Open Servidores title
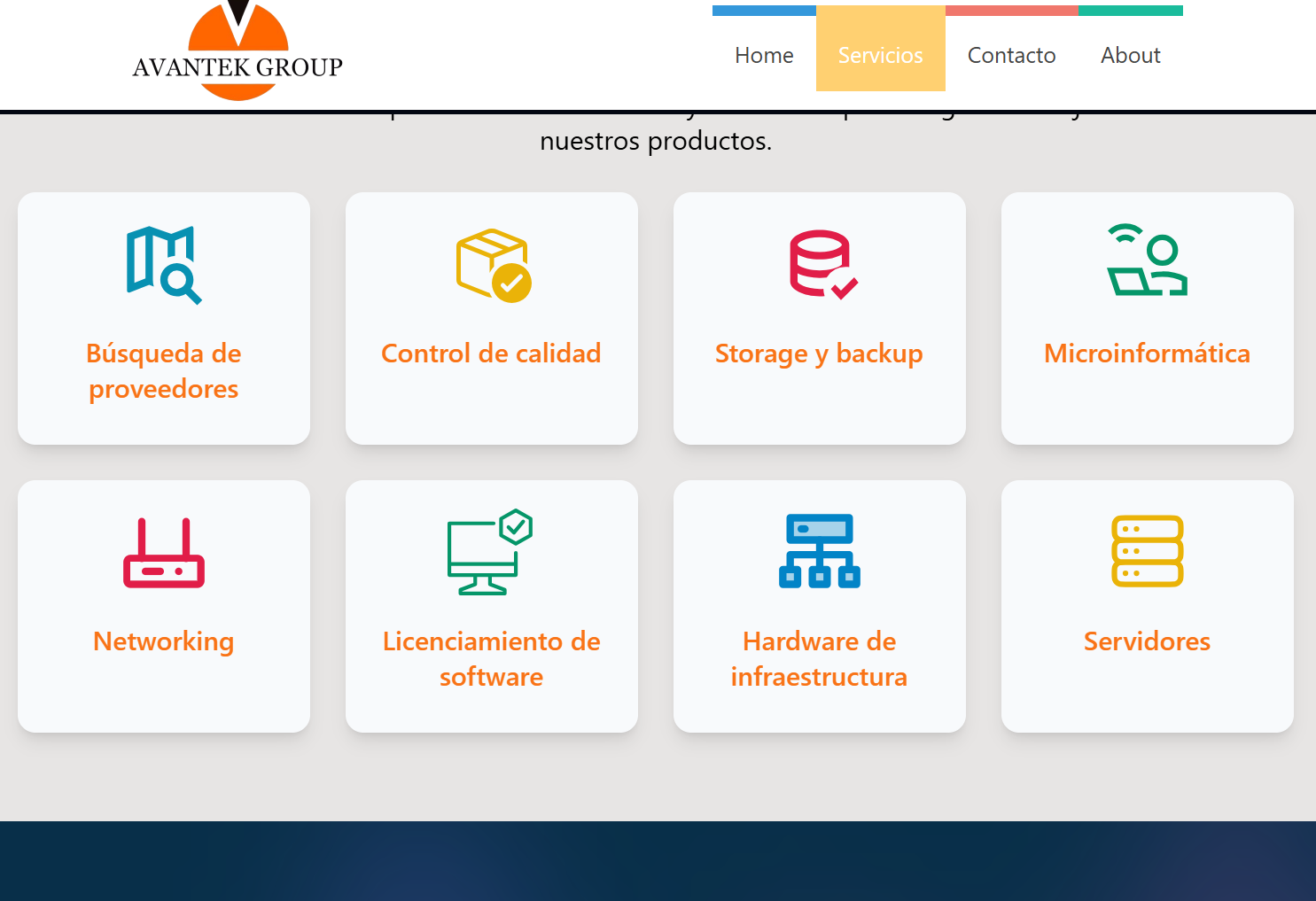 [1148, 641]
